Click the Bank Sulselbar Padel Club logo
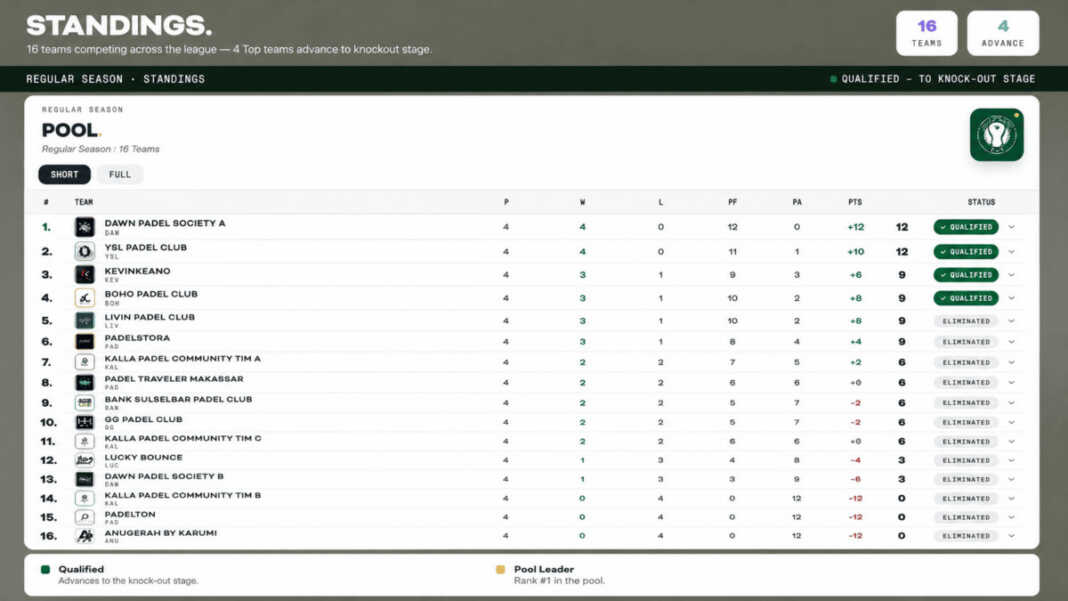This screenshot has height=601, width=1068. (84, 403)
